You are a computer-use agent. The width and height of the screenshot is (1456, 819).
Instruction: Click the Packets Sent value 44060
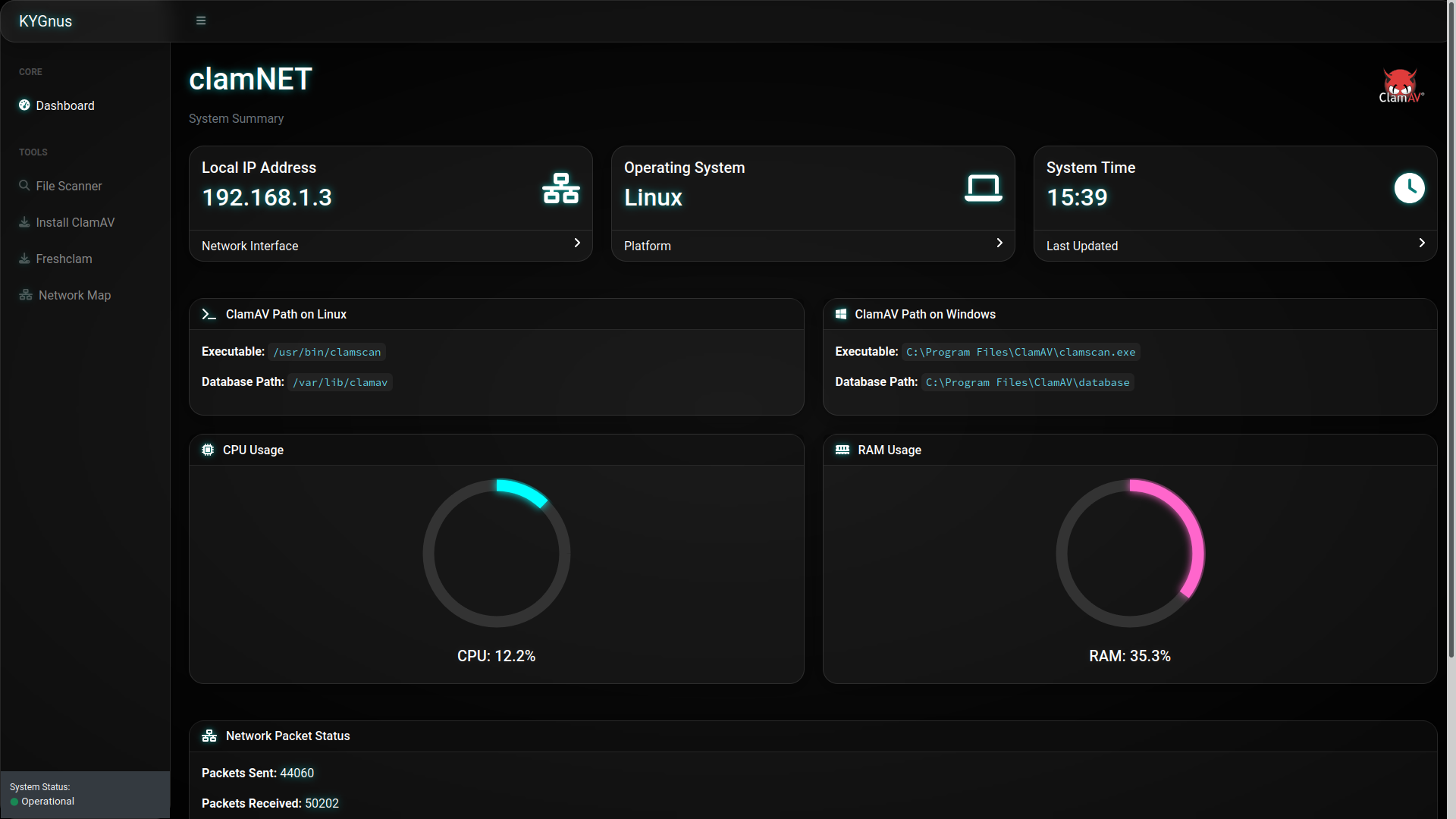[297, 773]
